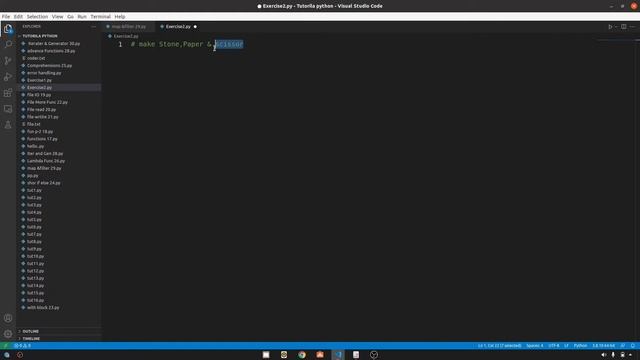The image size is (640, 360).
Task: Open the Explorer panel ellipsis menu
Action: click(93, 27)
